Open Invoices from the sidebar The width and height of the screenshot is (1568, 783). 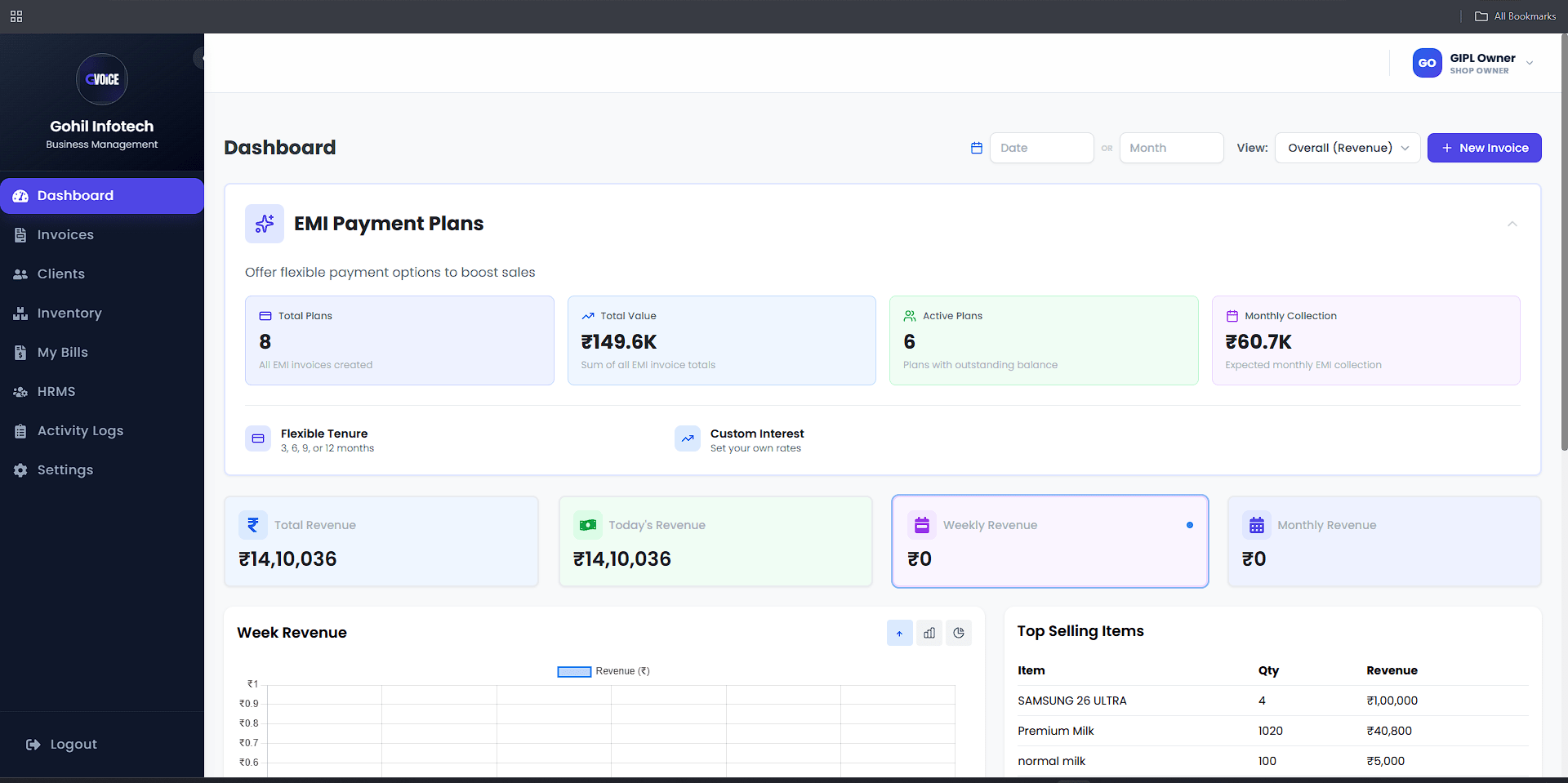click(x=102, y=235)
